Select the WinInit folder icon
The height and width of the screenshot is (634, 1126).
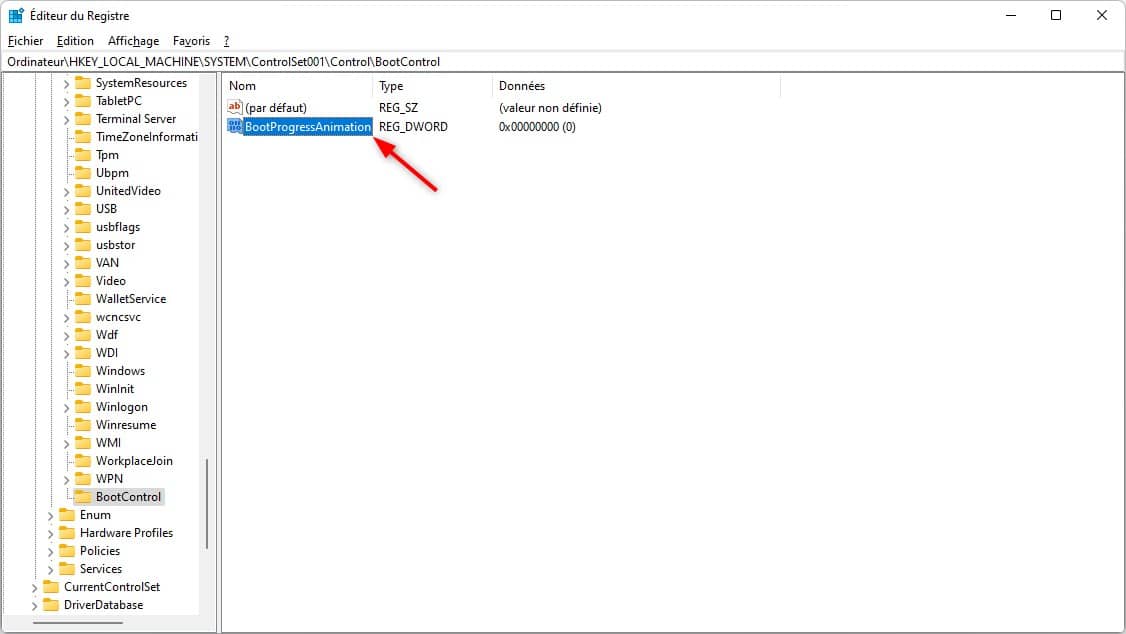coord(83,388)
